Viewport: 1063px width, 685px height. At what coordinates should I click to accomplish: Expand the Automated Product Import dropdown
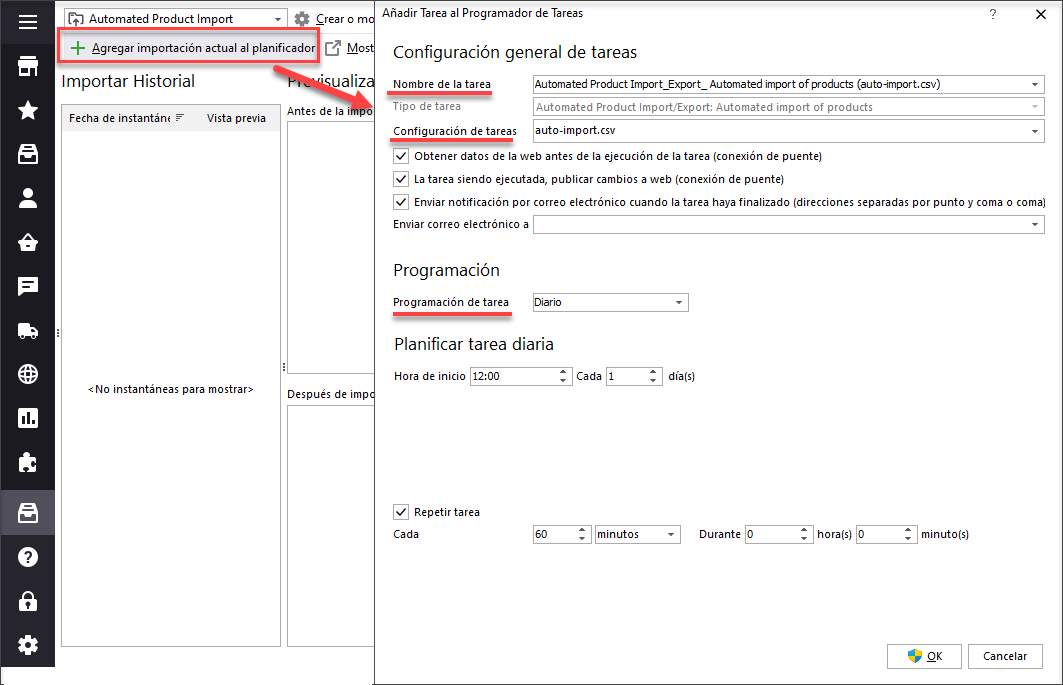pos(278,19)
